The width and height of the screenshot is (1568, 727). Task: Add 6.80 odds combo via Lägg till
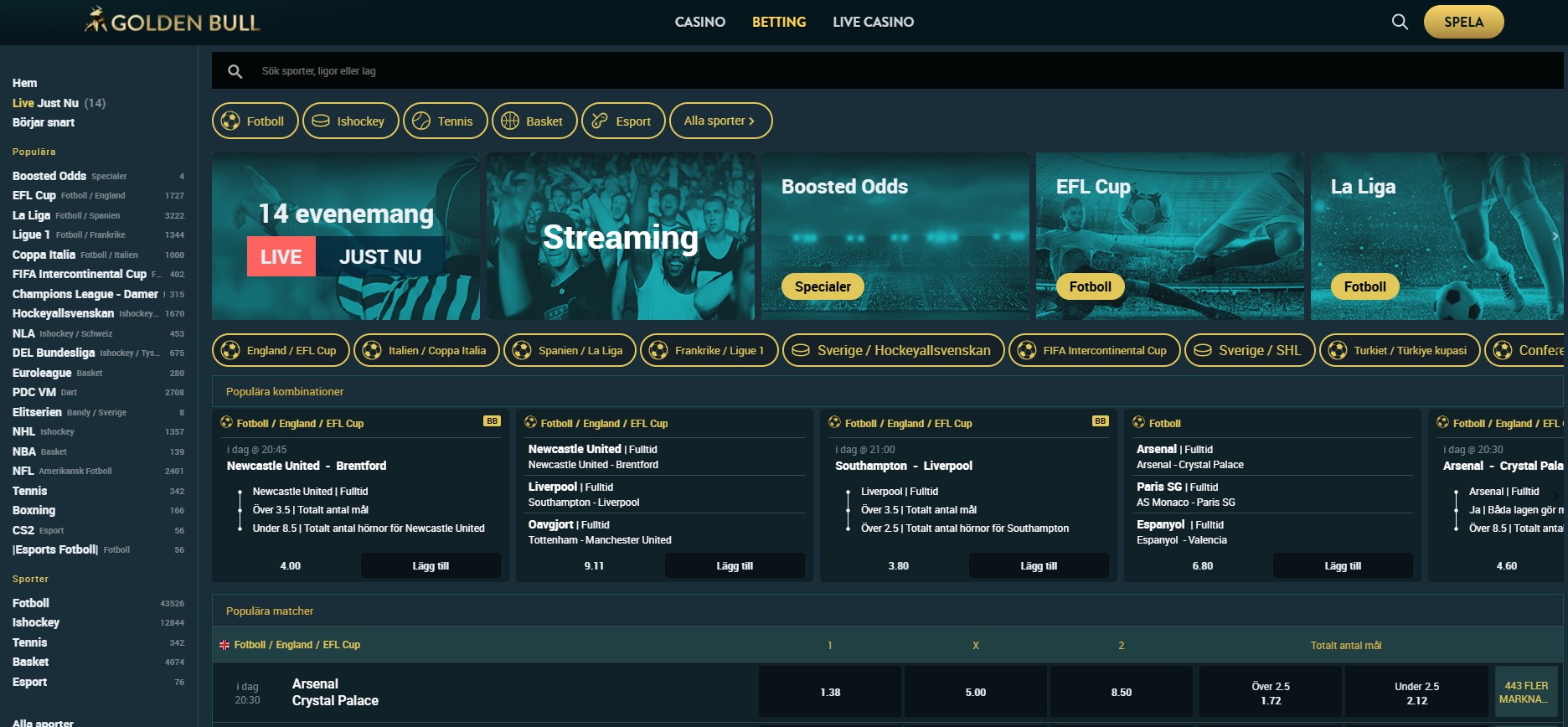(x=1343, y=566)
